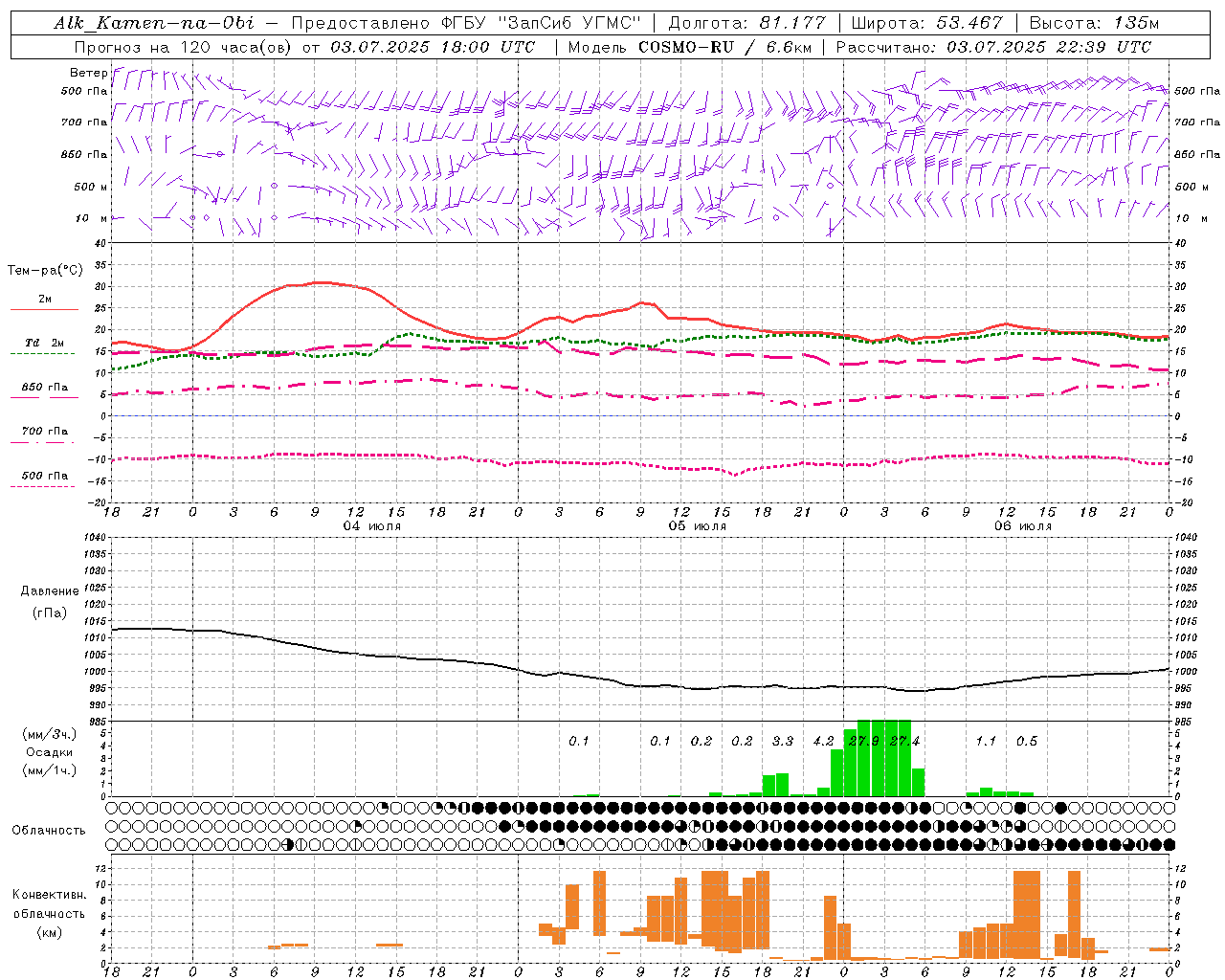The width and height of the screenshot is (1225, 980).
Task: Click the 3.3 precipitation amount
Action: click(783, 741)
